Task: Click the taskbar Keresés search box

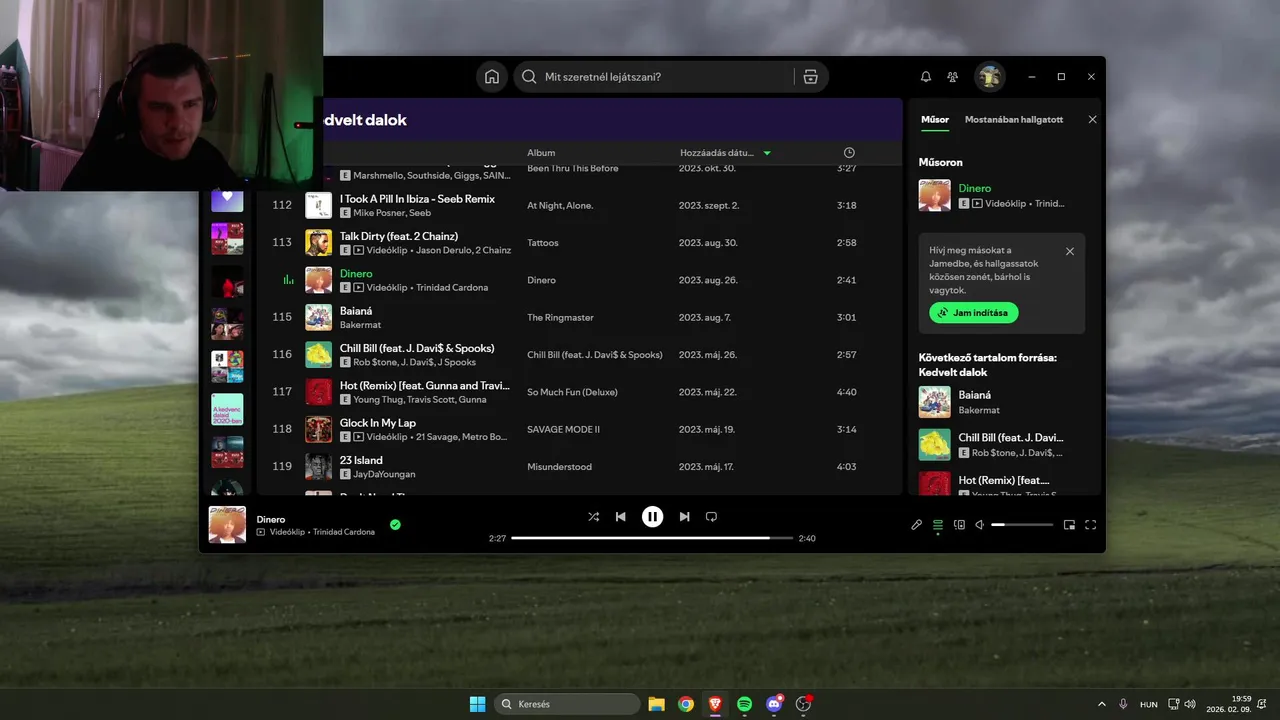Action: (568, 704)
